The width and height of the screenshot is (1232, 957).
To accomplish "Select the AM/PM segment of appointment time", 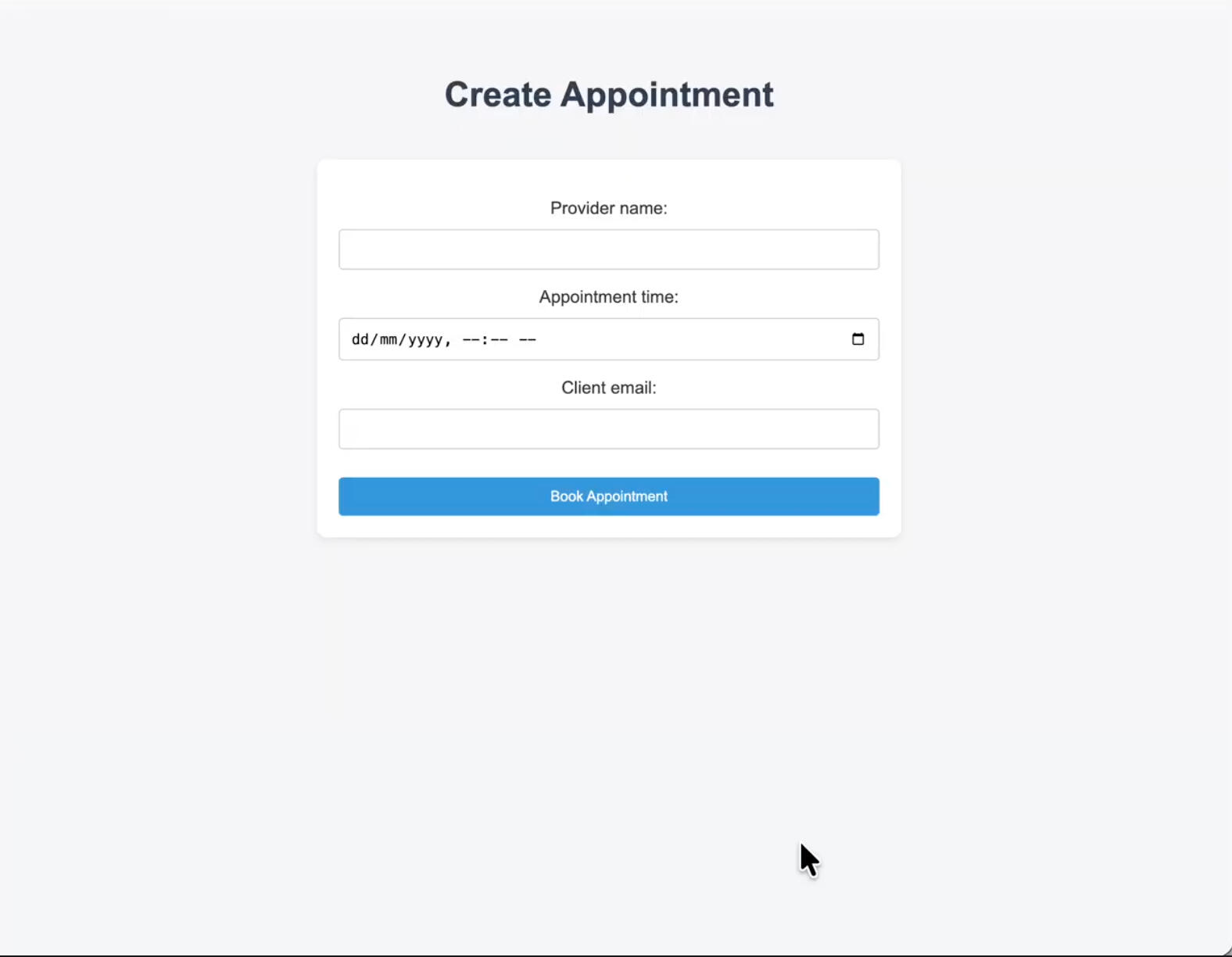I will [x=530, y=339].
